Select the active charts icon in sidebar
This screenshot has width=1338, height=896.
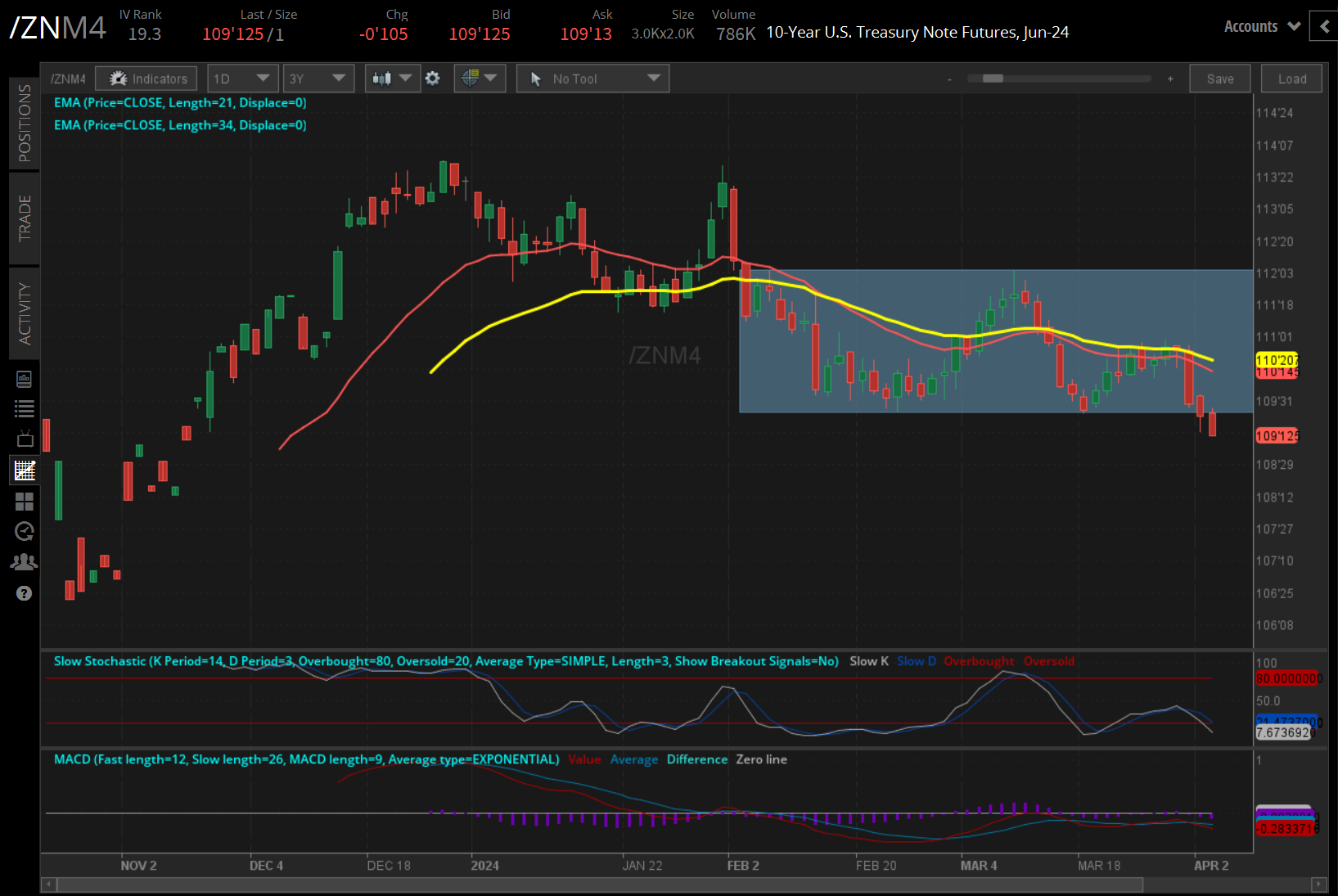[25, 470]
